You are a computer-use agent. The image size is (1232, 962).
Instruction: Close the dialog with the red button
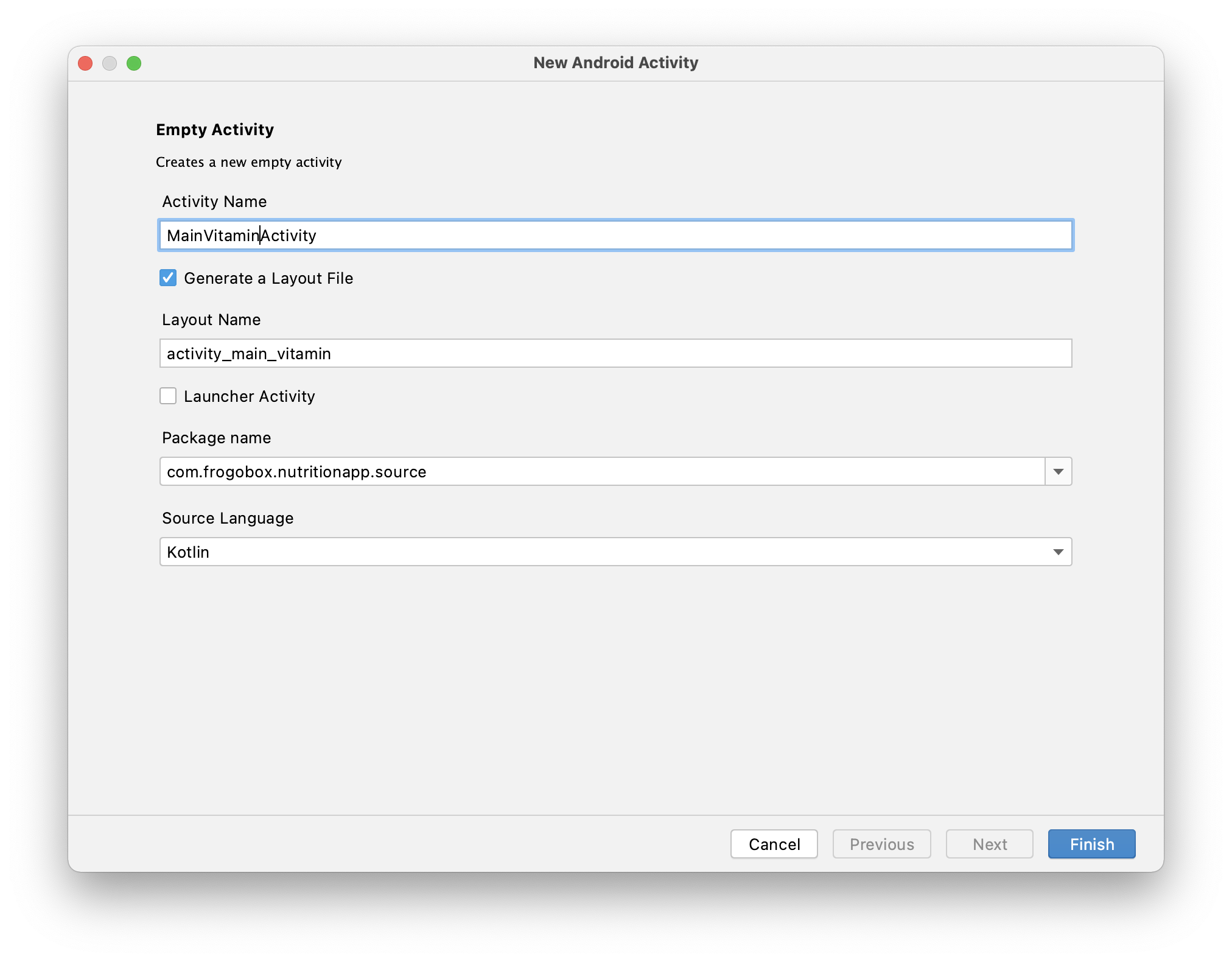(x=85, y=63)
